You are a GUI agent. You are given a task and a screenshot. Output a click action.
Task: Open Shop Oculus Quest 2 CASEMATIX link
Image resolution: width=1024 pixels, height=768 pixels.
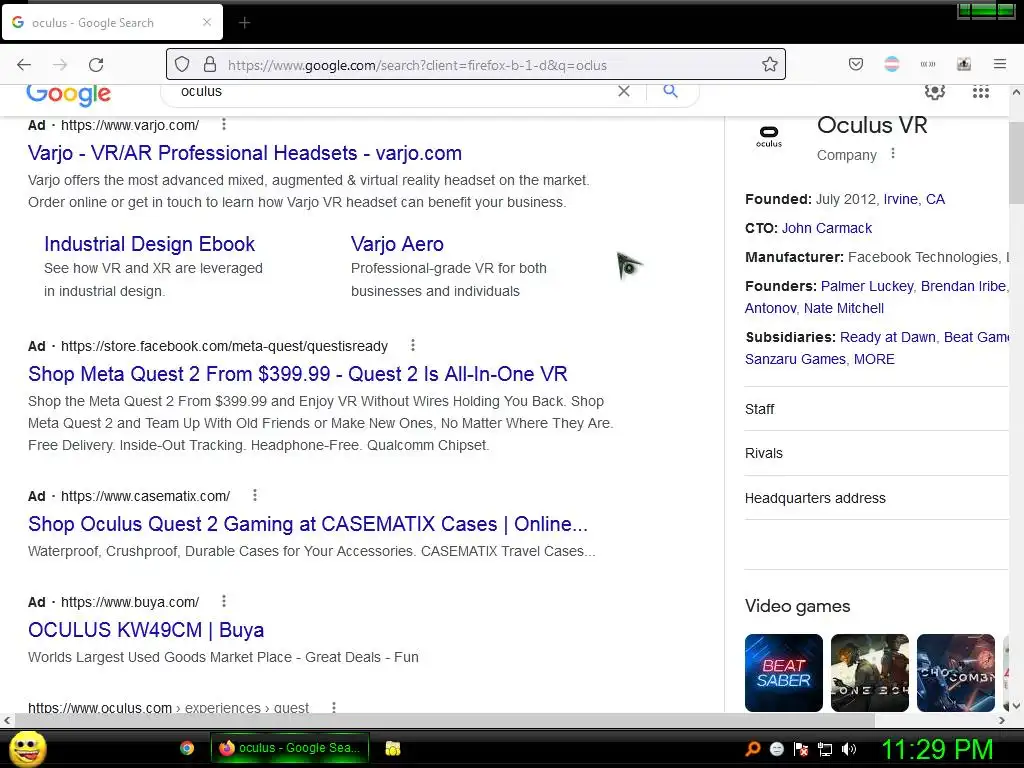pyautogui.click(x=308, y=524)
